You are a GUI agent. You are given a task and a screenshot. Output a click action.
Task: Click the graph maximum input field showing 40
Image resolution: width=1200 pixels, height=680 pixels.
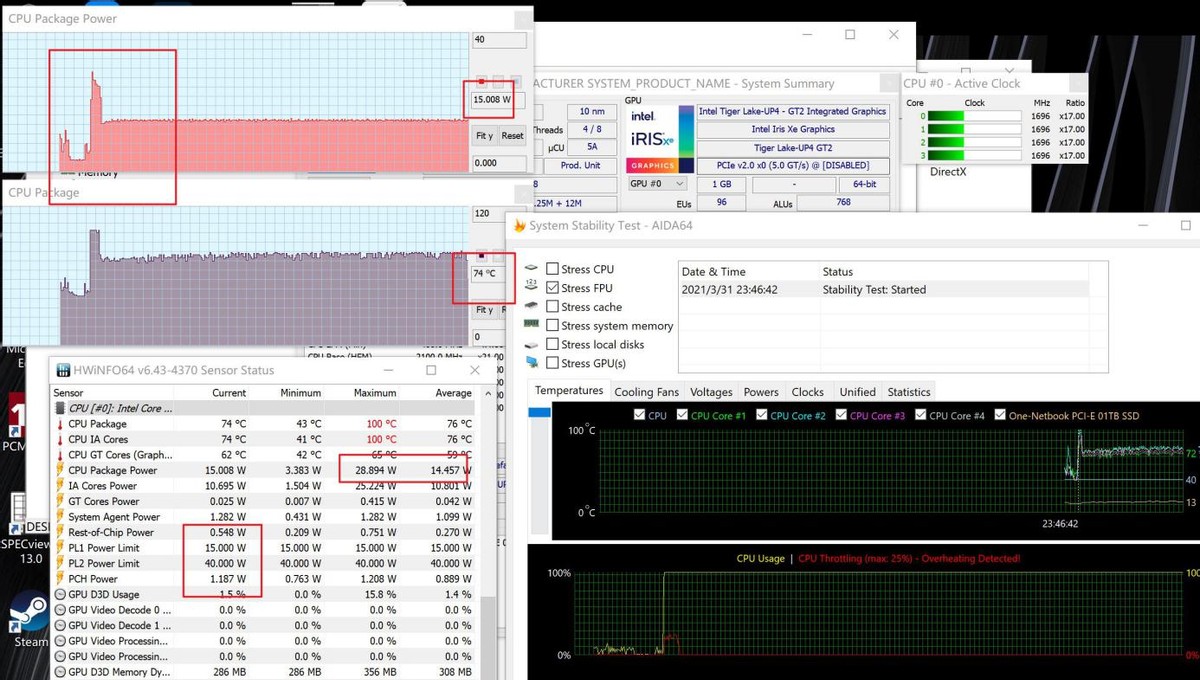click(498, 40)
